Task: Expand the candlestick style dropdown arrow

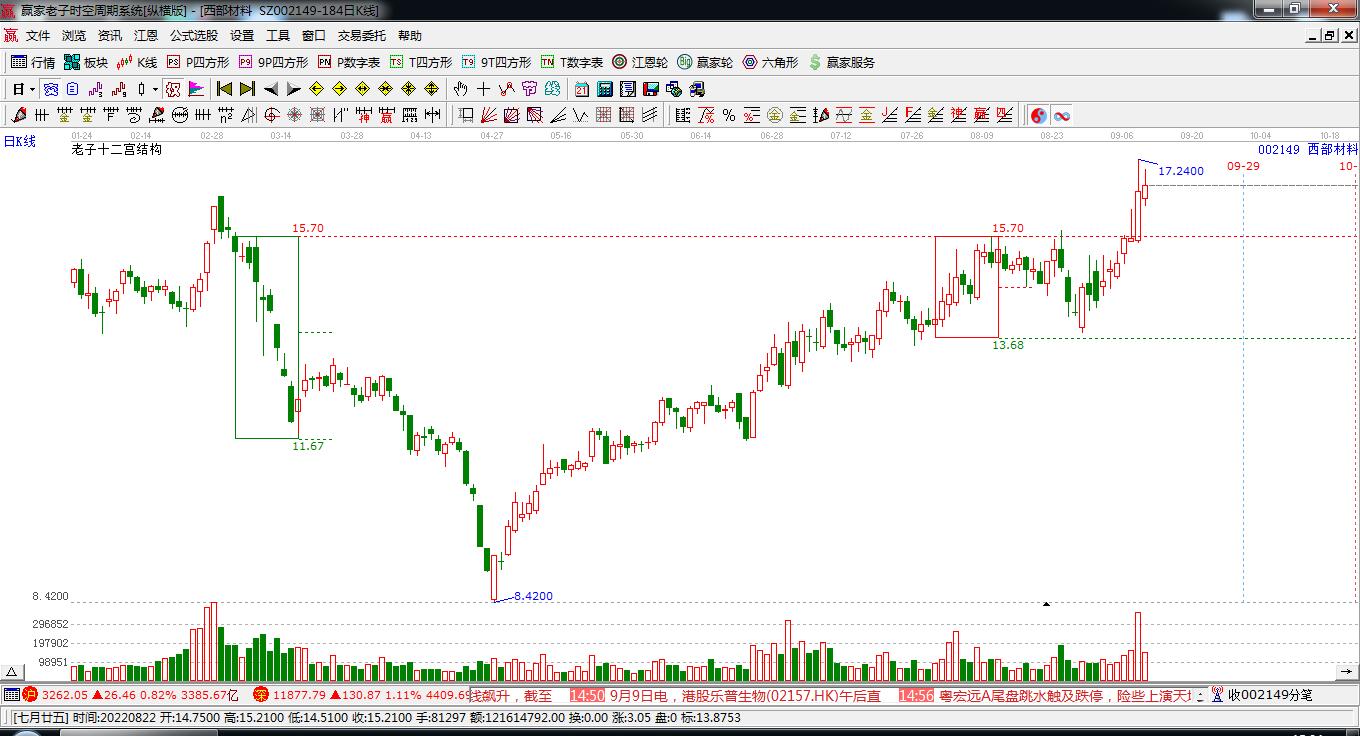Action: click(x=155, y=89)
